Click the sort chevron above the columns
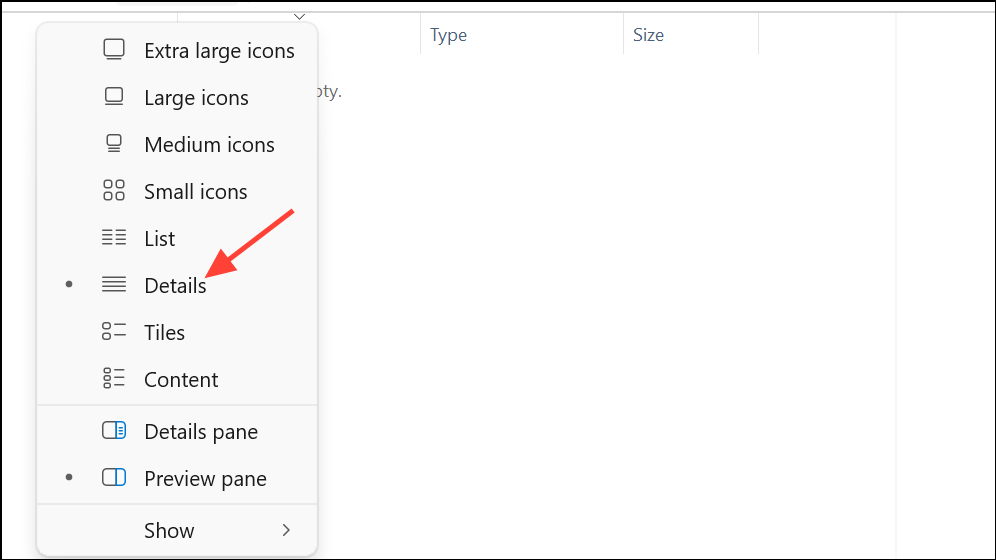The width and height of the screenshot is (996, 560). click(299, 16)
